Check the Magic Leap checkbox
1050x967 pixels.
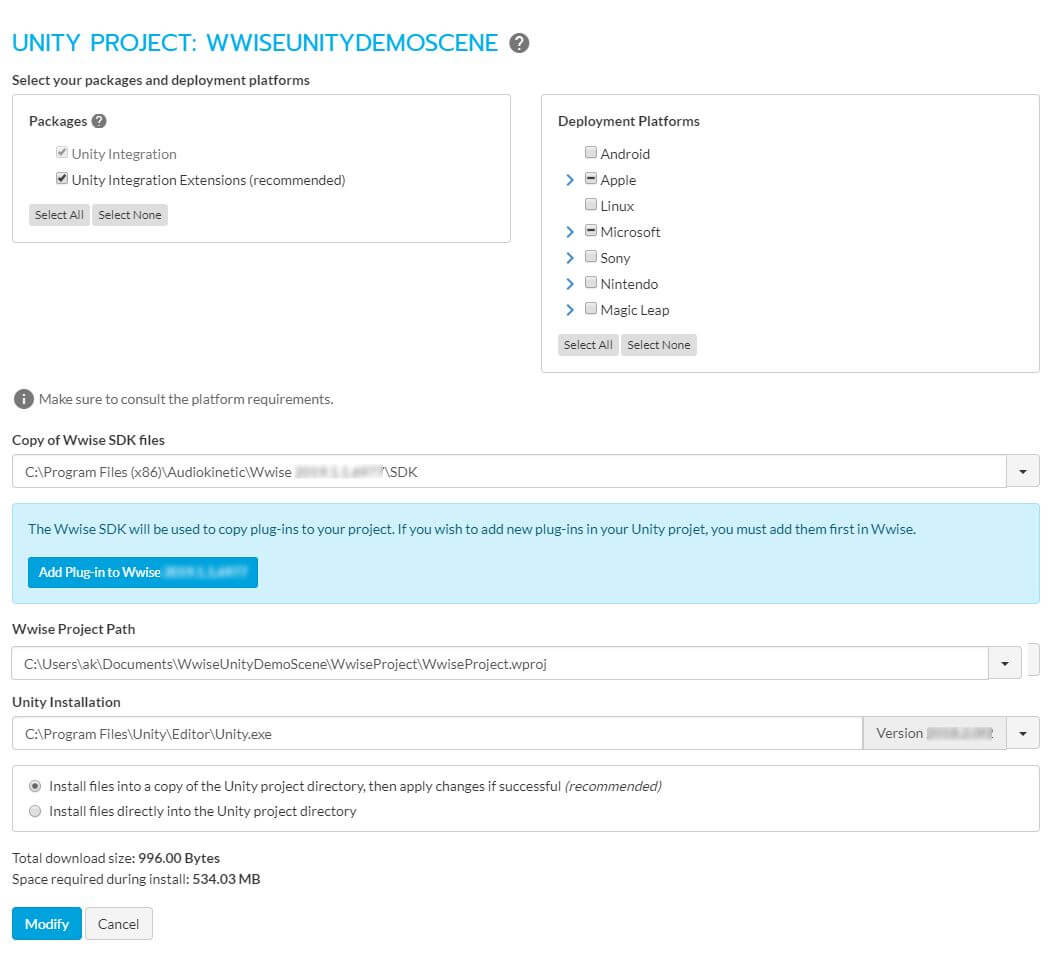[x=591, y=309]
